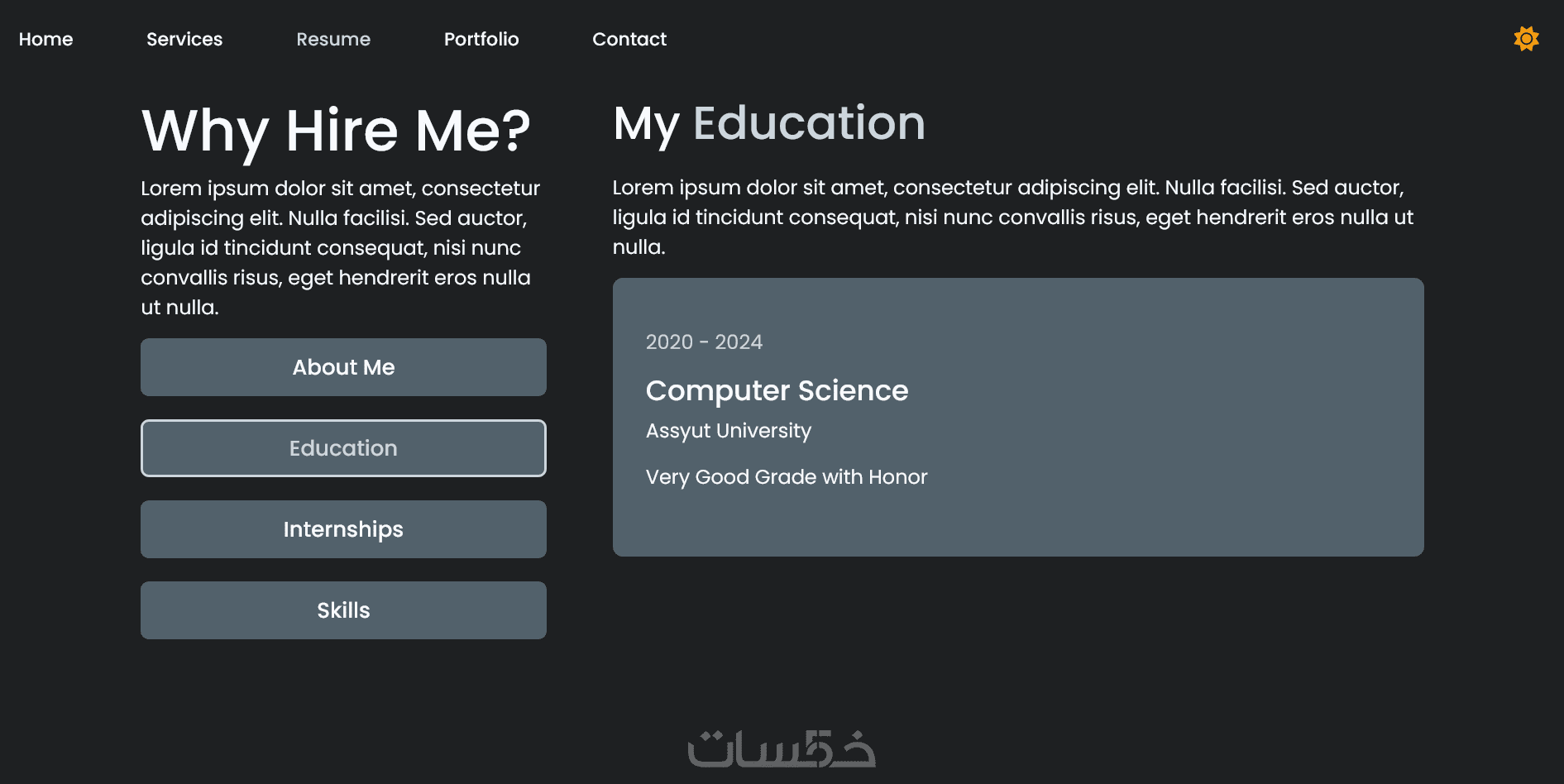Navigate to the Portfolio page link
Image resolution: width=1564 pixels, height=784 pixels.
click(481, 39)
